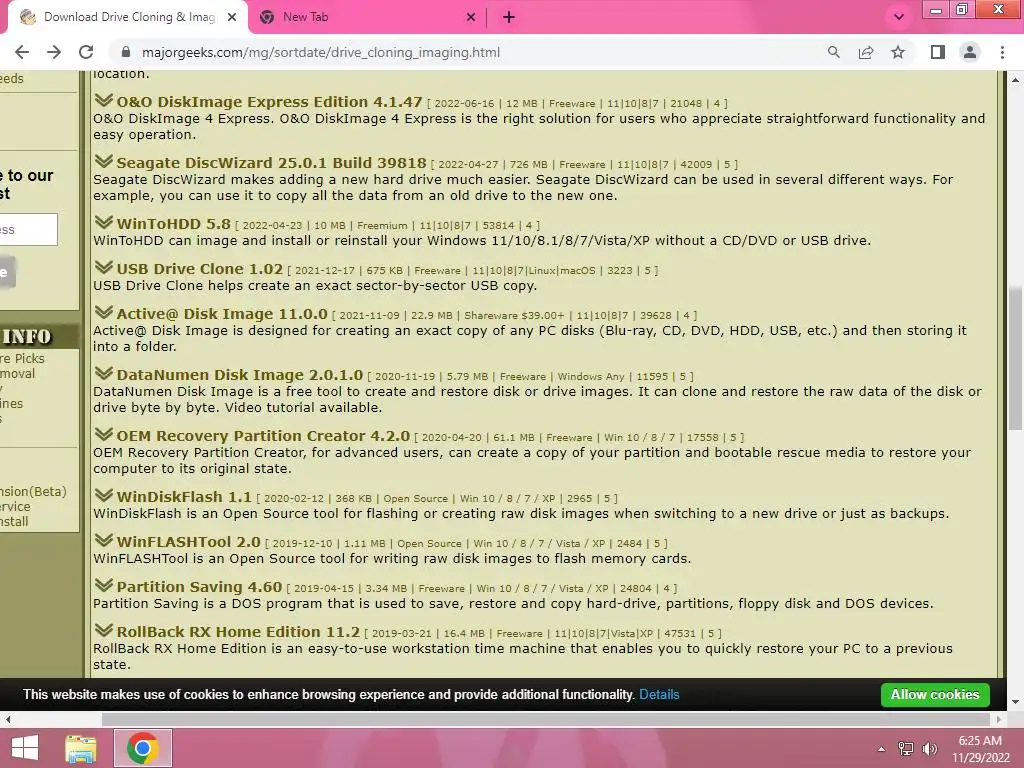Go back to the previous page
The image size is (1024, 768).
22,52
